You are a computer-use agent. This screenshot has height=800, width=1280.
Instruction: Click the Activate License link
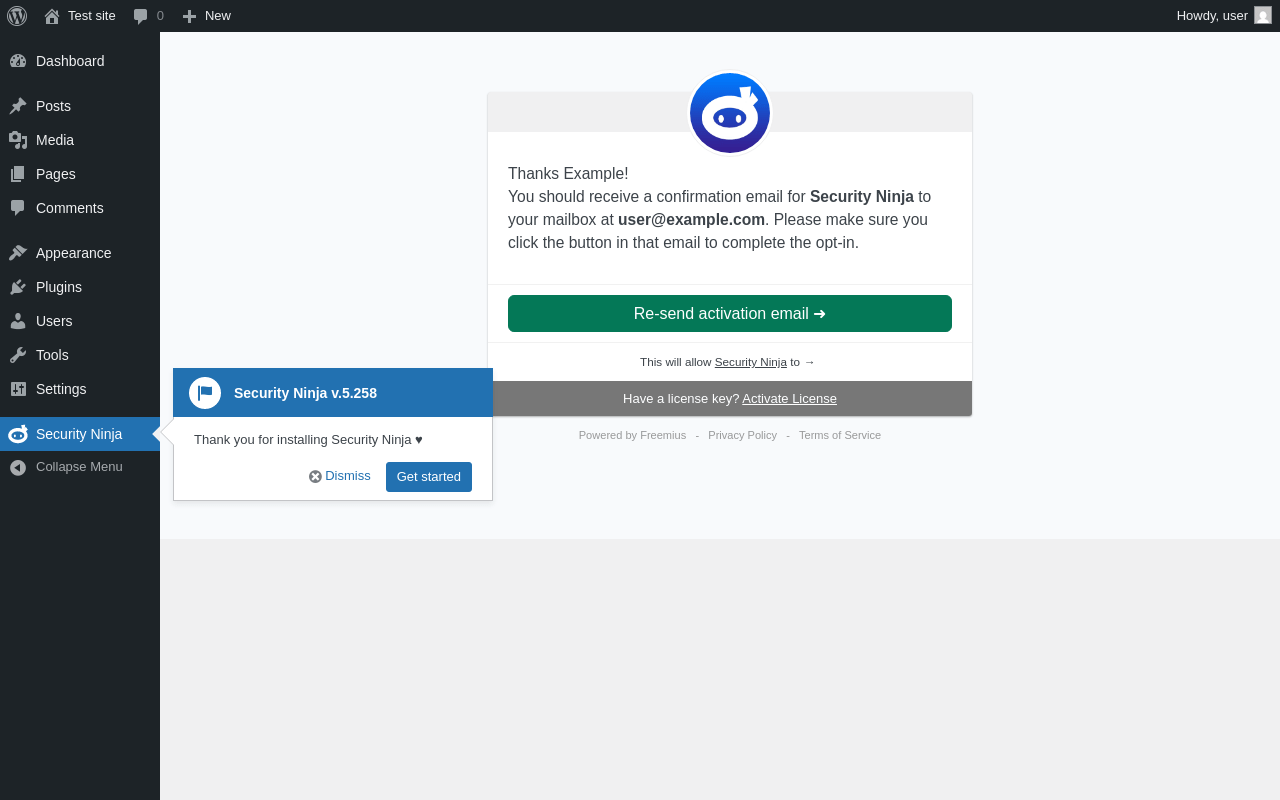789,398
